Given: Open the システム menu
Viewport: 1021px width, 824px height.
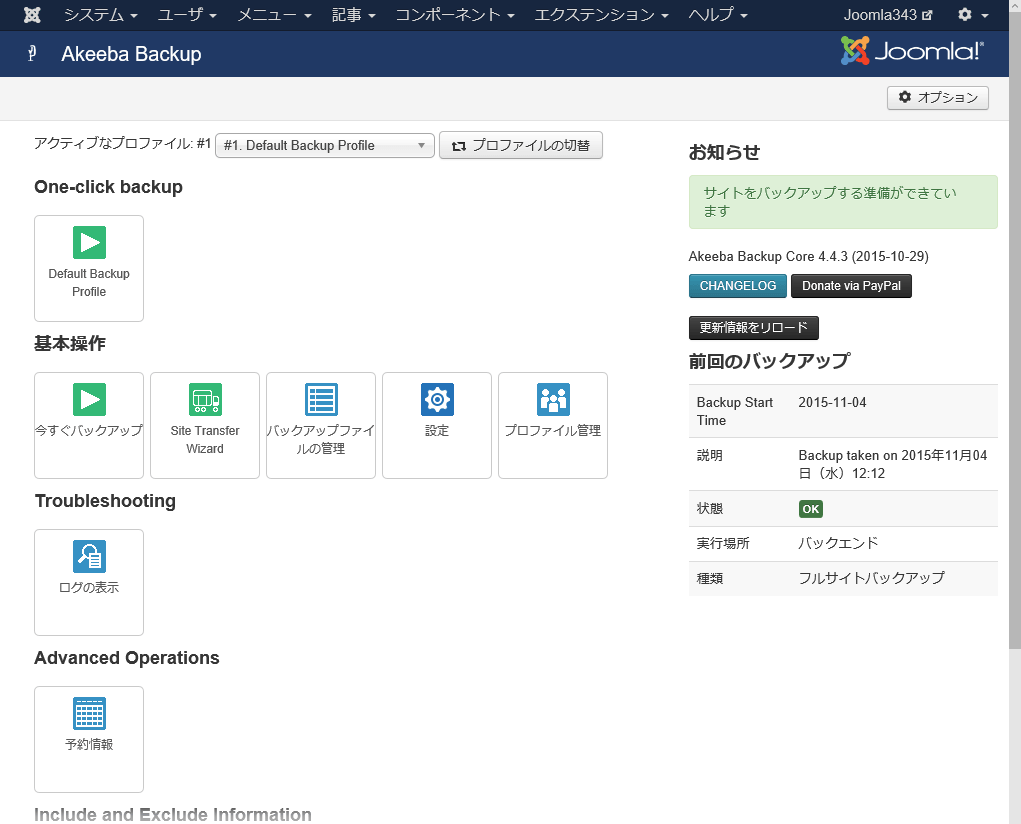Looking at the screenshot, I should tap(100, 14).
